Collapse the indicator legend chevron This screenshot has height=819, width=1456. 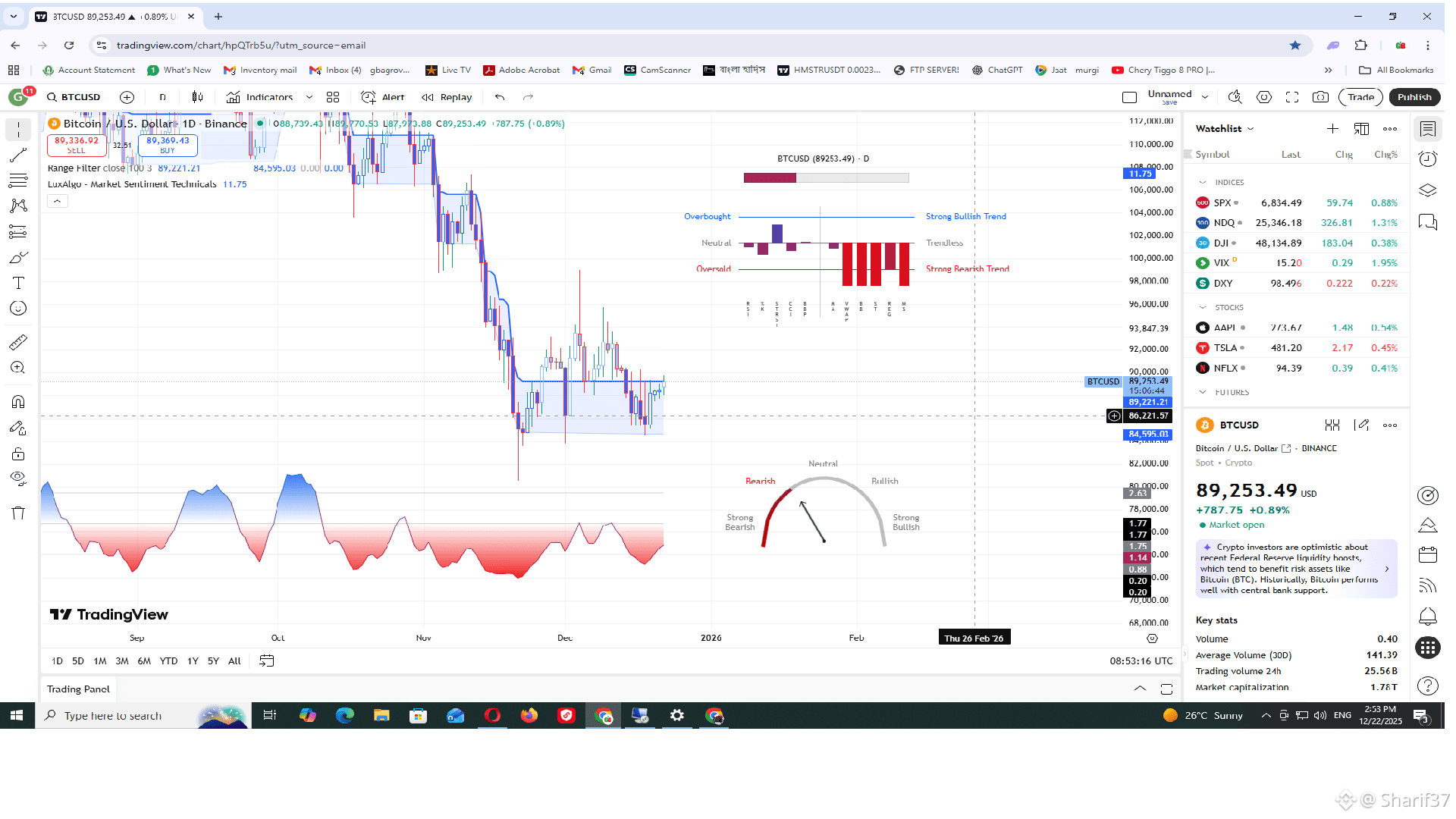[57, 202]
